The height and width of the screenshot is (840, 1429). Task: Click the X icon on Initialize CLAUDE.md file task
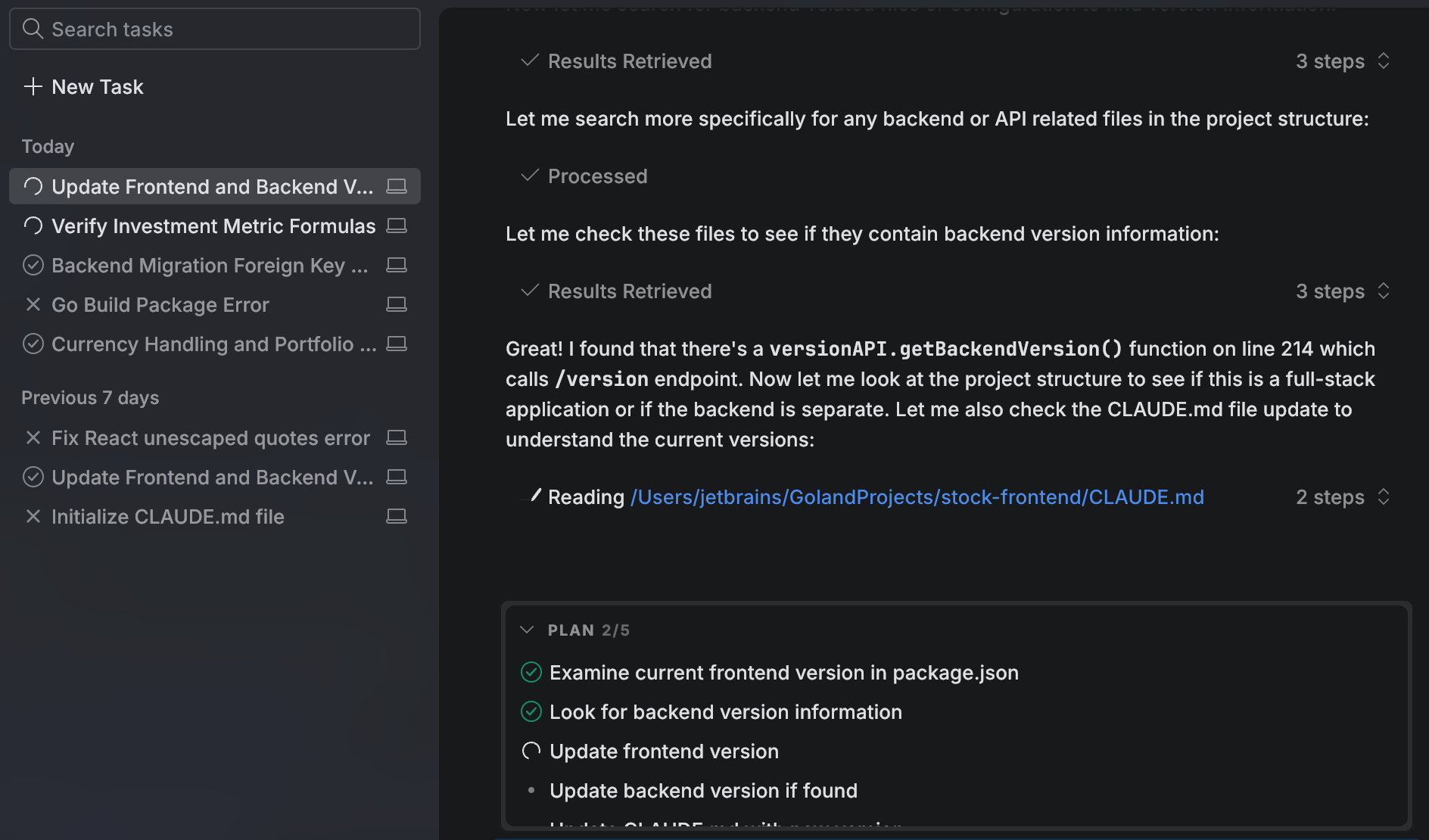[33, 516]
